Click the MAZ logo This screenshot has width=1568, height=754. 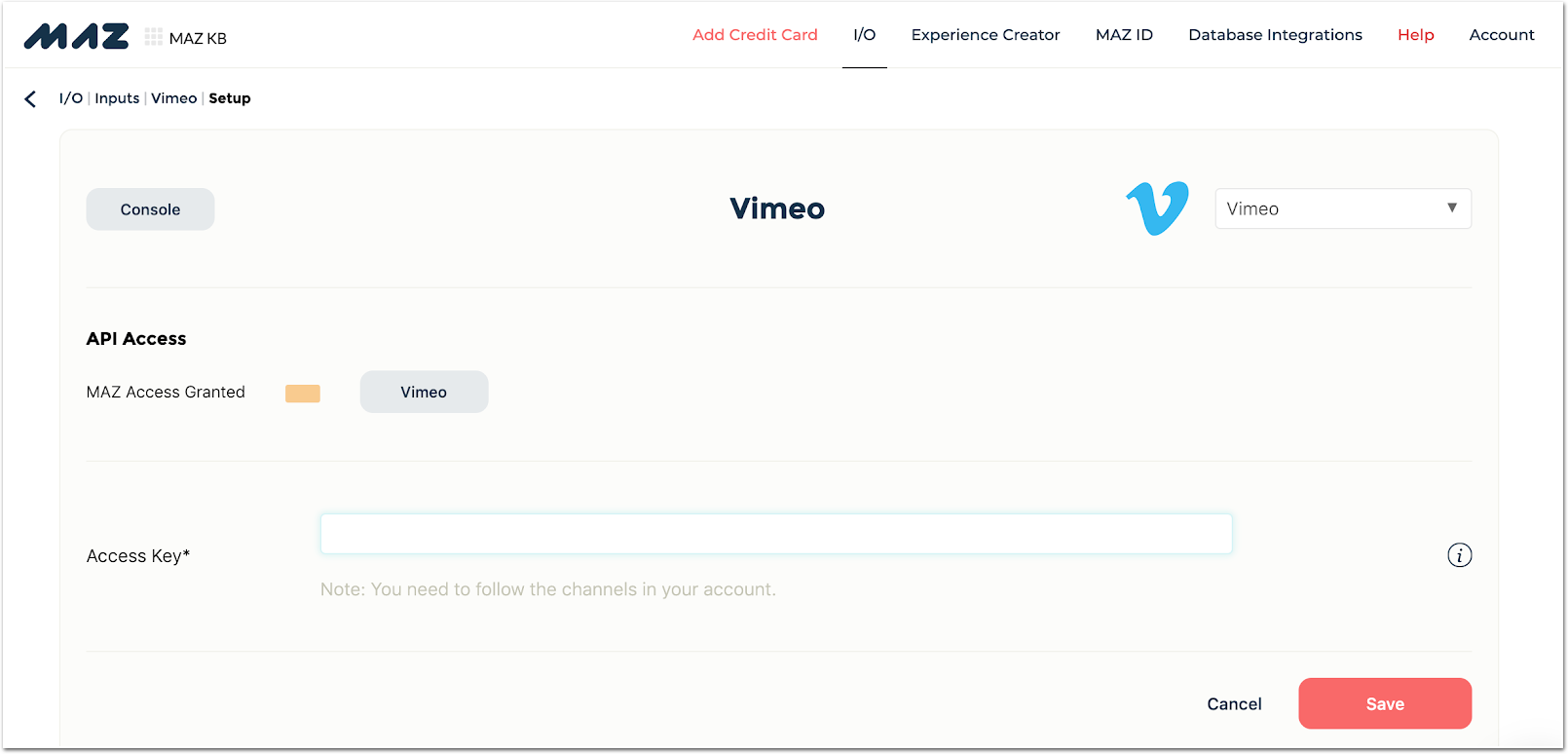coord(76,37)
